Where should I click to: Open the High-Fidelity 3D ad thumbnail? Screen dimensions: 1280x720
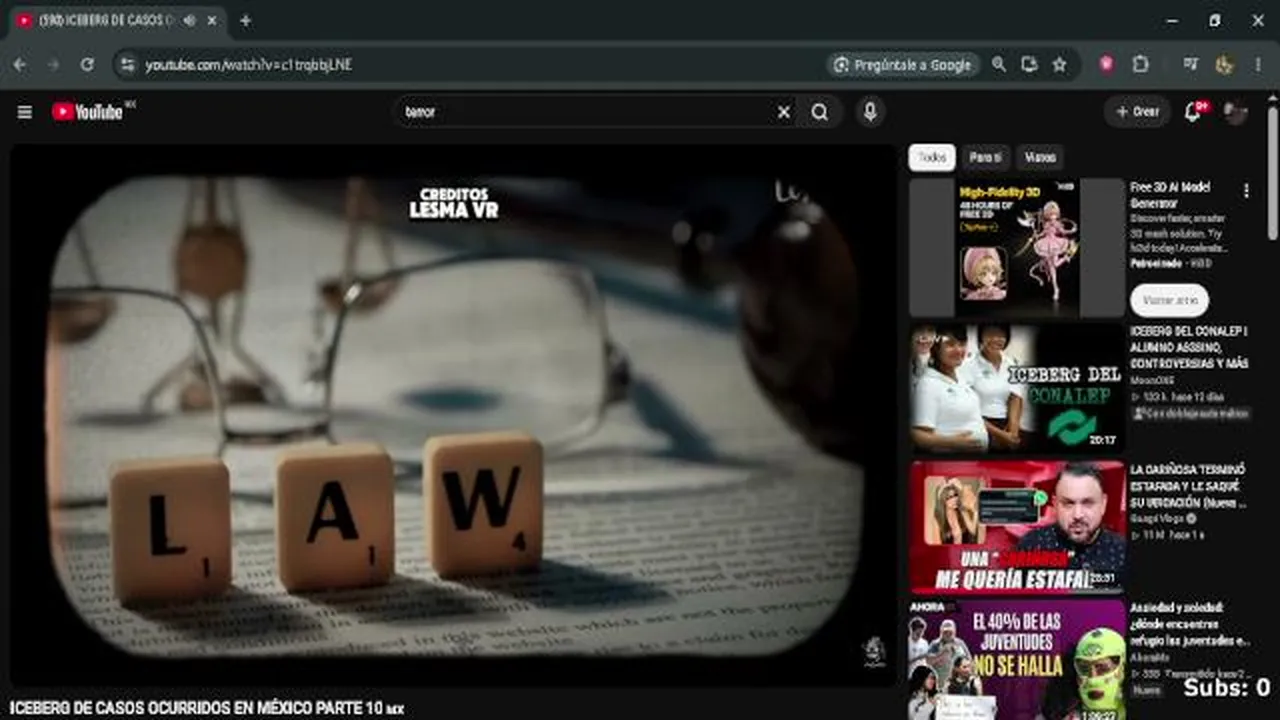[x=1017, y=248]
